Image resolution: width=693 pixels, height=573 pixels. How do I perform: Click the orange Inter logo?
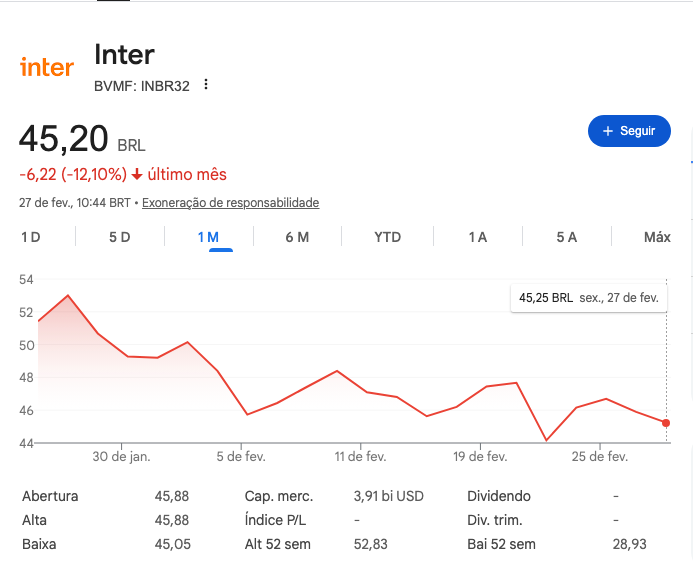pyautogui.click(x=47, y=67)
